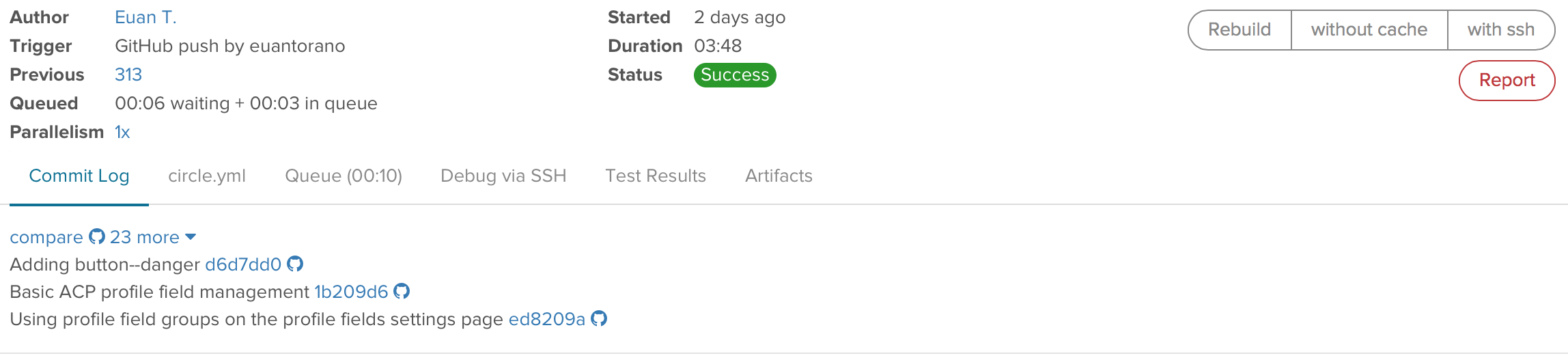This screenshot has height=358, width=1568.
Task: Click the Rebuild button
Action: pyautogui.click(x=1240, y=30)
